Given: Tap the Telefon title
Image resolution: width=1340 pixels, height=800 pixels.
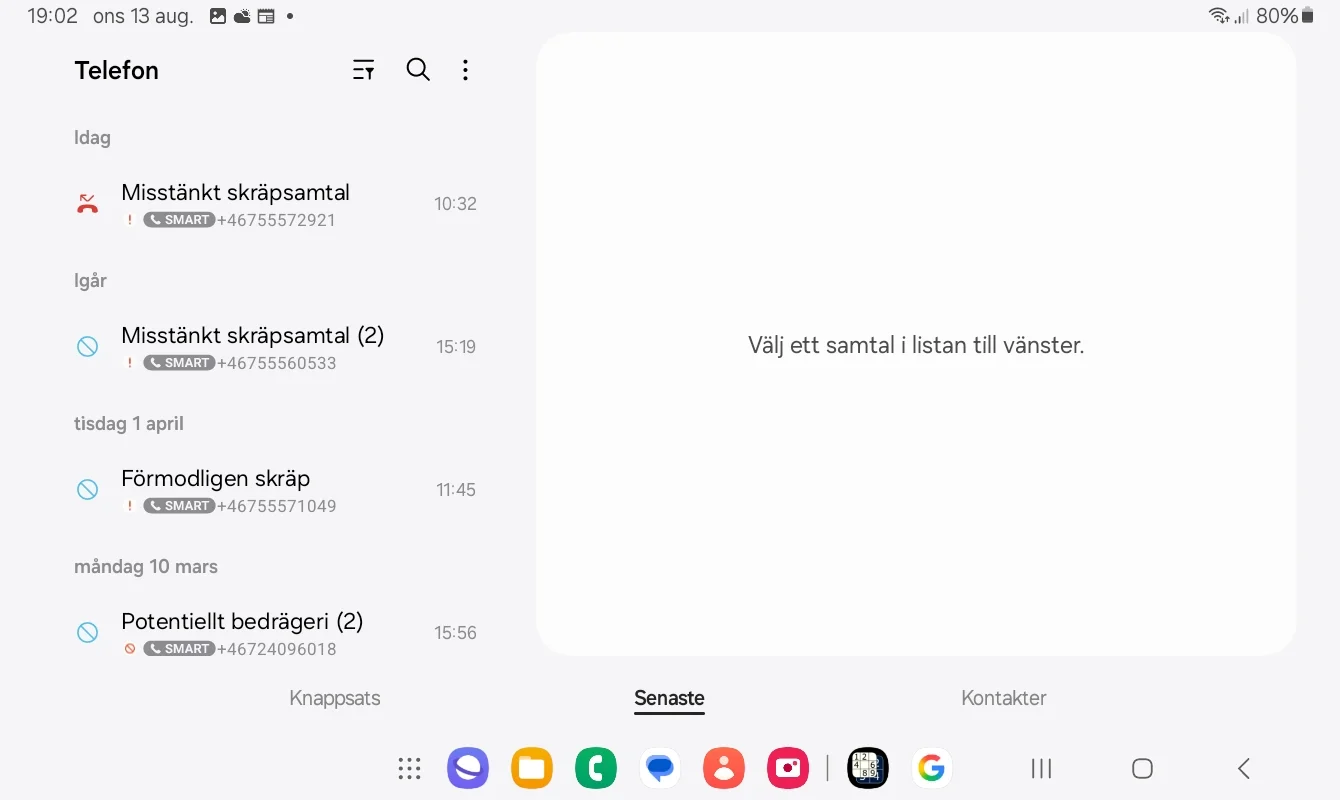Looking at the screenshot, I should [x=117, y=71].
